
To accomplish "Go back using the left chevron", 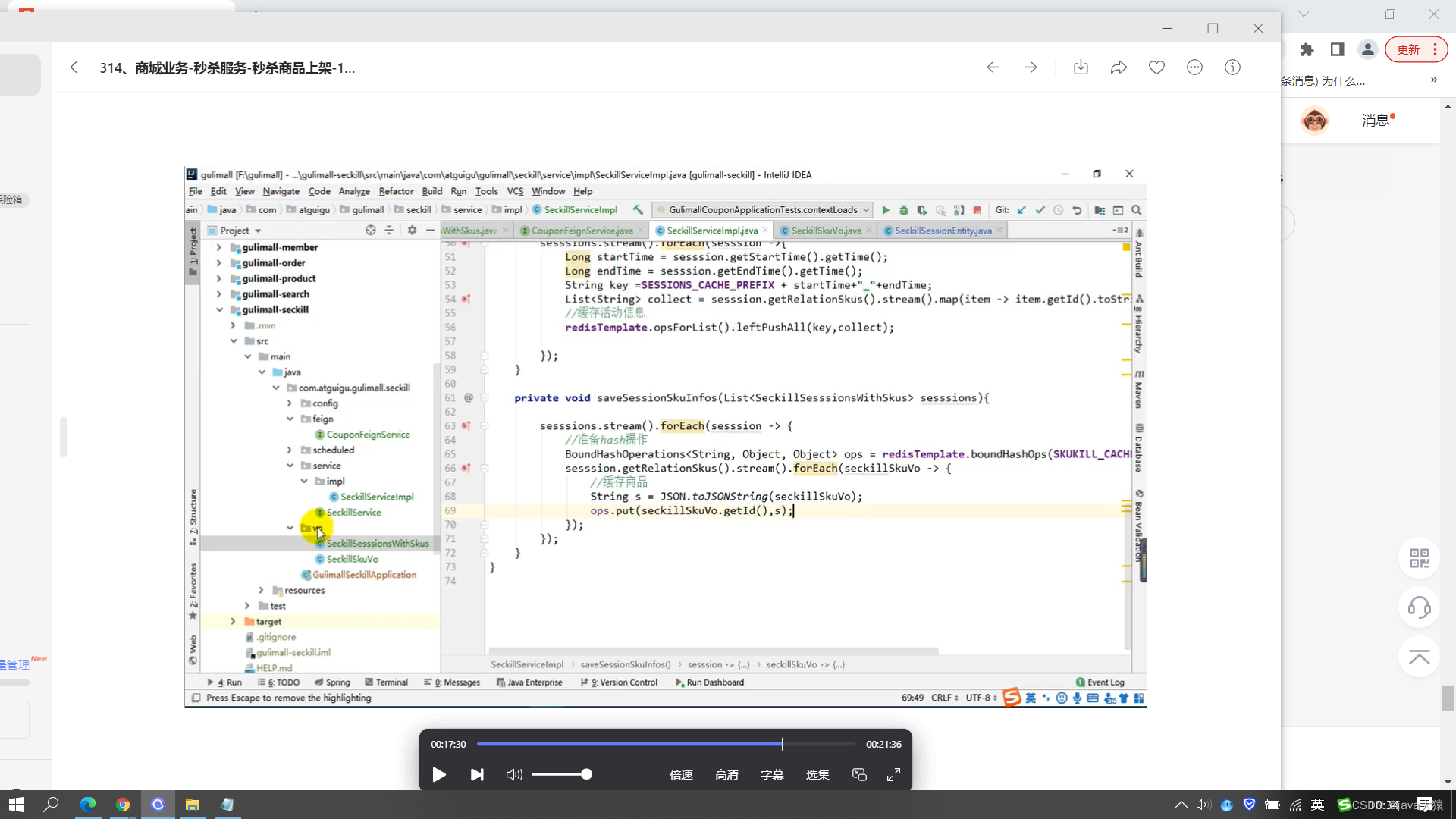I will tap(74, 67).
